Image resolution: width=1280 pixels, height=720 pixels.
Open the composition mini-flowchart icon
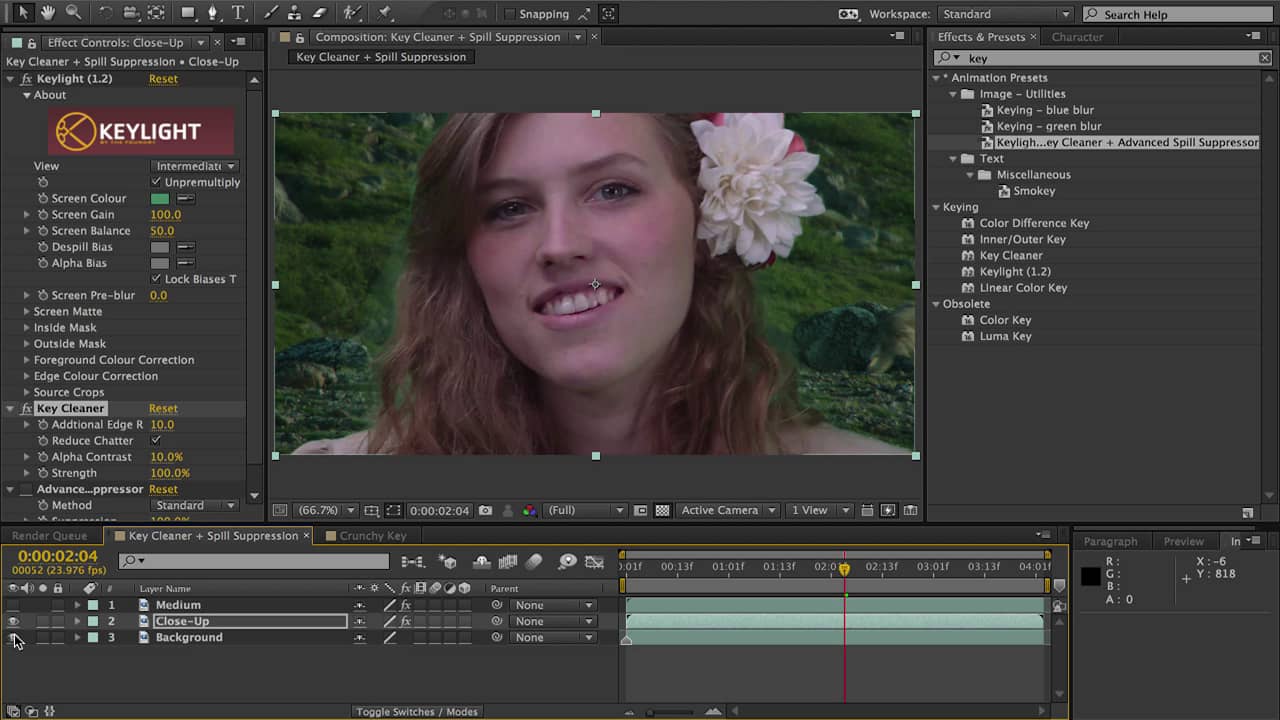coord(414,562)
